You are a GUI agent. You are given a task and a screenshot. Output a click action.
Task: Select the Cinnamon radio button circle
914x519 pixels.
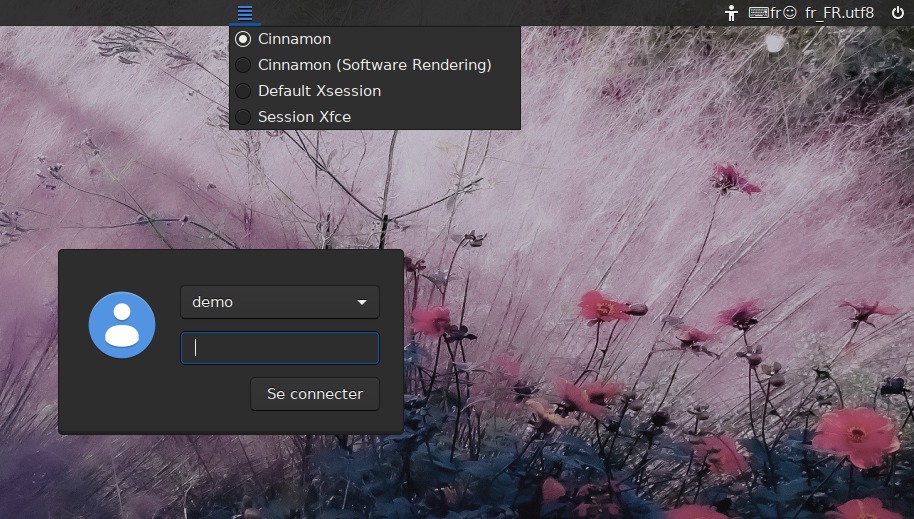(242, 39)
